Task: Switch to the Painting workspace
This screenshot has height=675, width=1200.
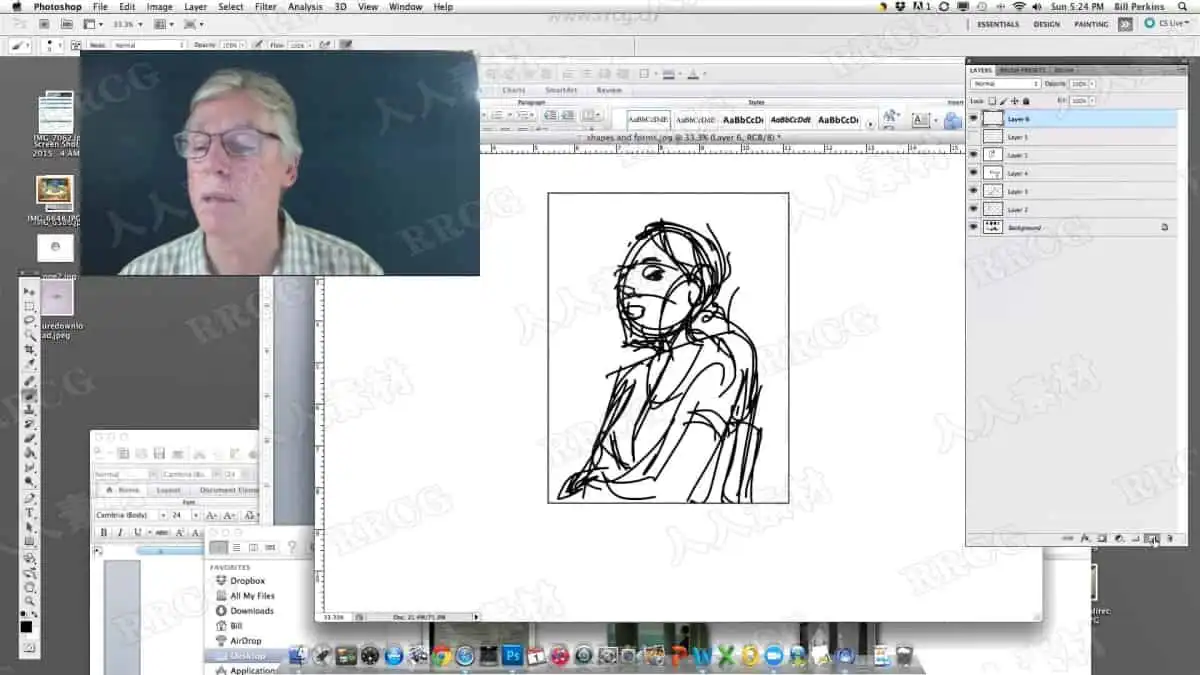Action: (1091, 24)
